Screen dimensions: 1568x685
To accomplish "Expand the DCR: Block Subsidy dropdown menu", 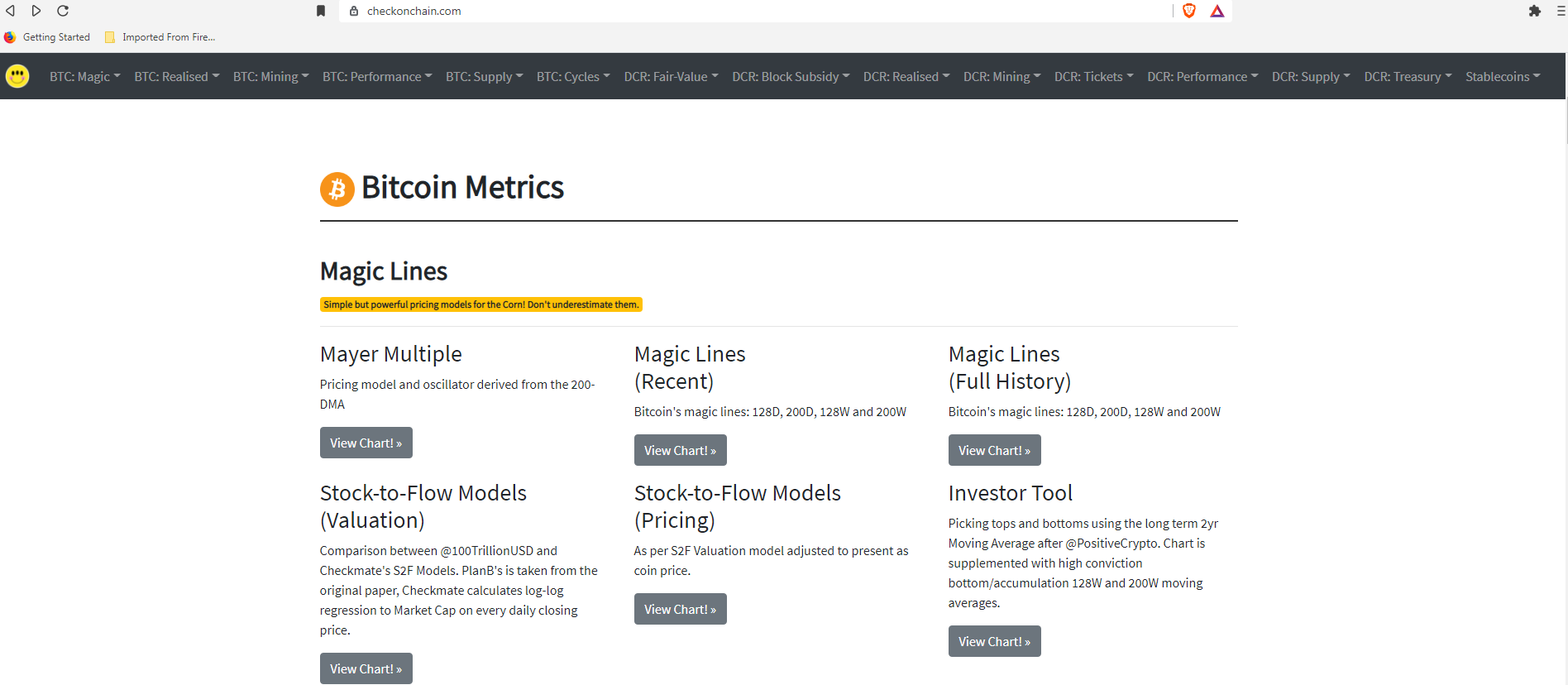I will (x=791, y=76).
